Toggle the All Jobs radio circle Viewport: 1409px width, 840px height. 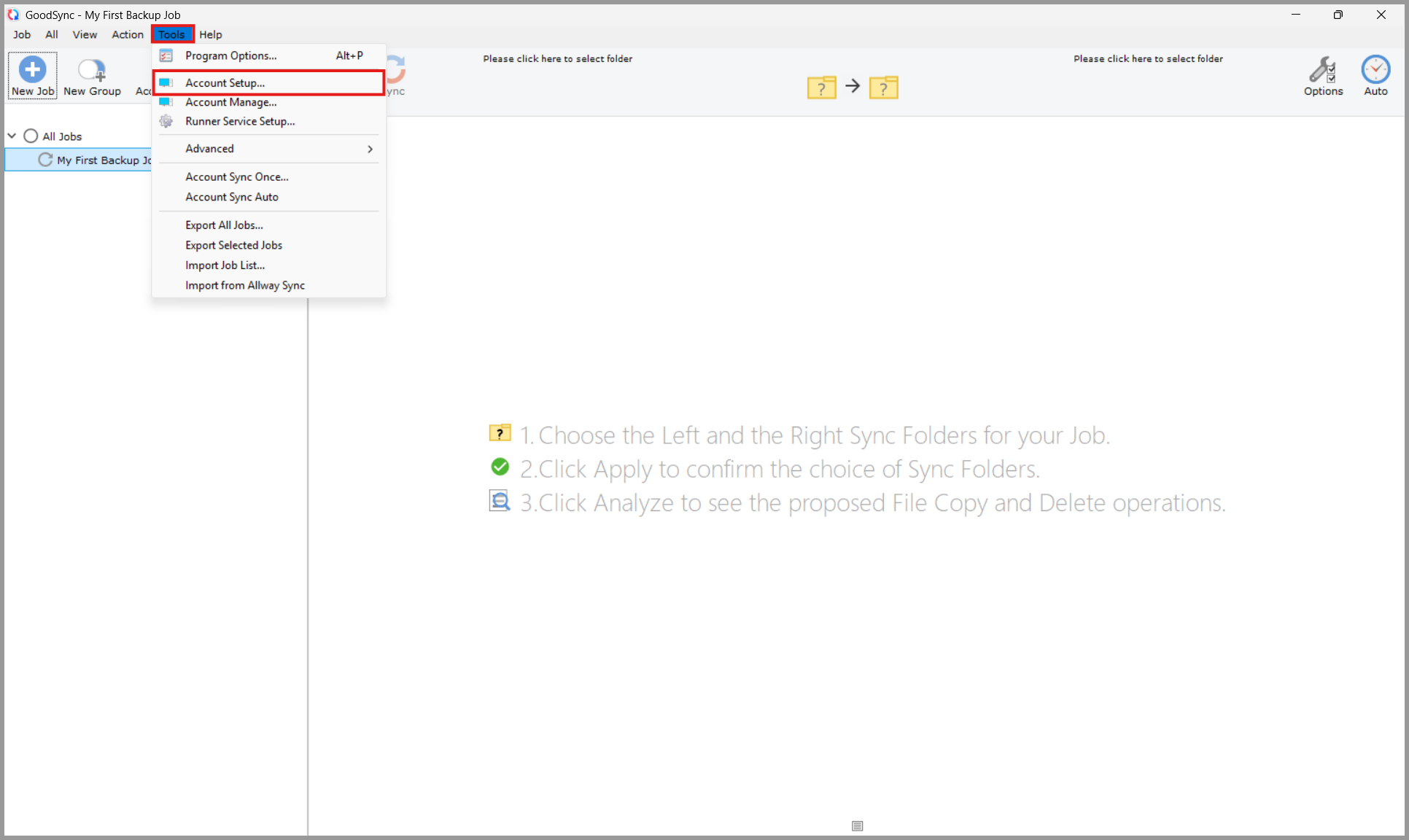[x=31, y=136]
